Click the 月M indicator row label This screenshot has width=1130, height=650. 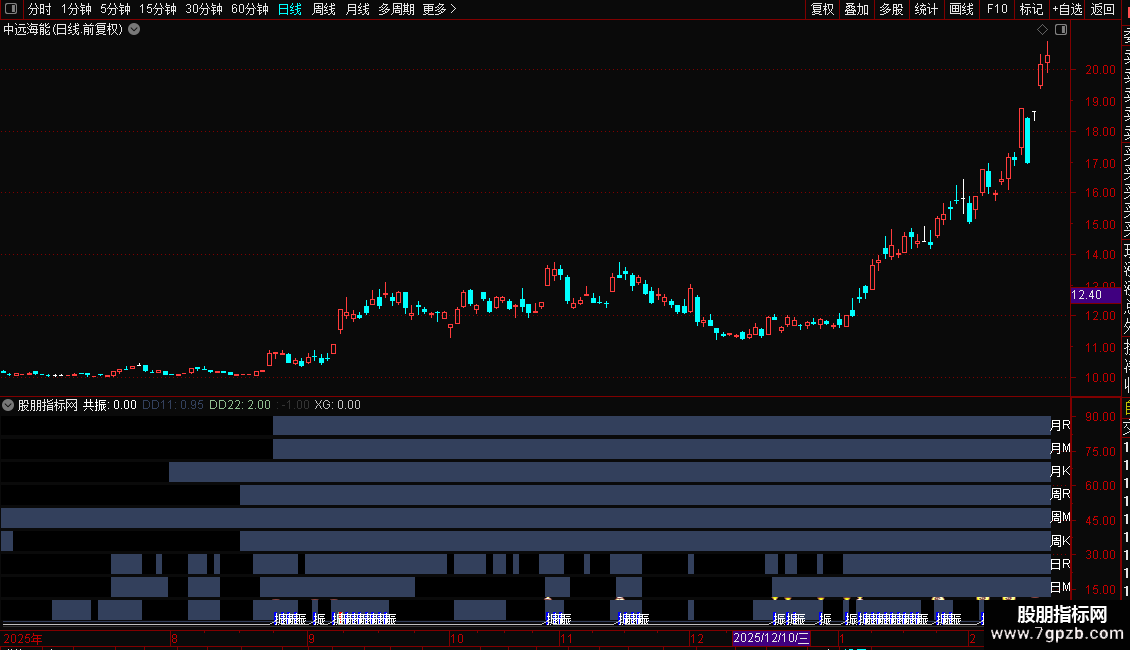[1060, 448]
